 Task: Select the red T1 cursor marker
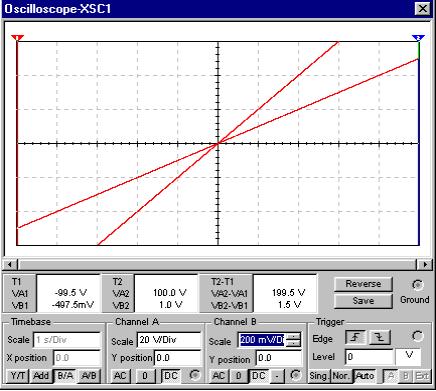coord(17,38)
